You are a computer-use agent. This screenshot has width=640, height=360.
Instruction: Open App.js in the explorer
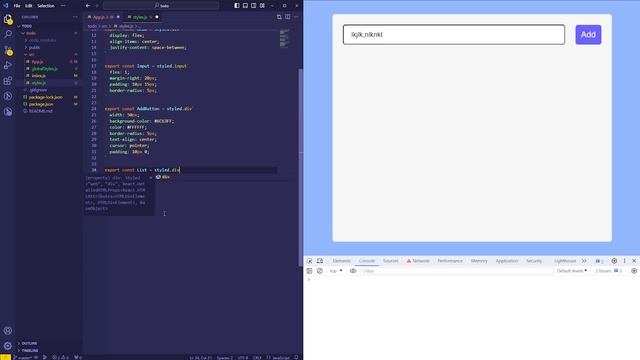38,62
